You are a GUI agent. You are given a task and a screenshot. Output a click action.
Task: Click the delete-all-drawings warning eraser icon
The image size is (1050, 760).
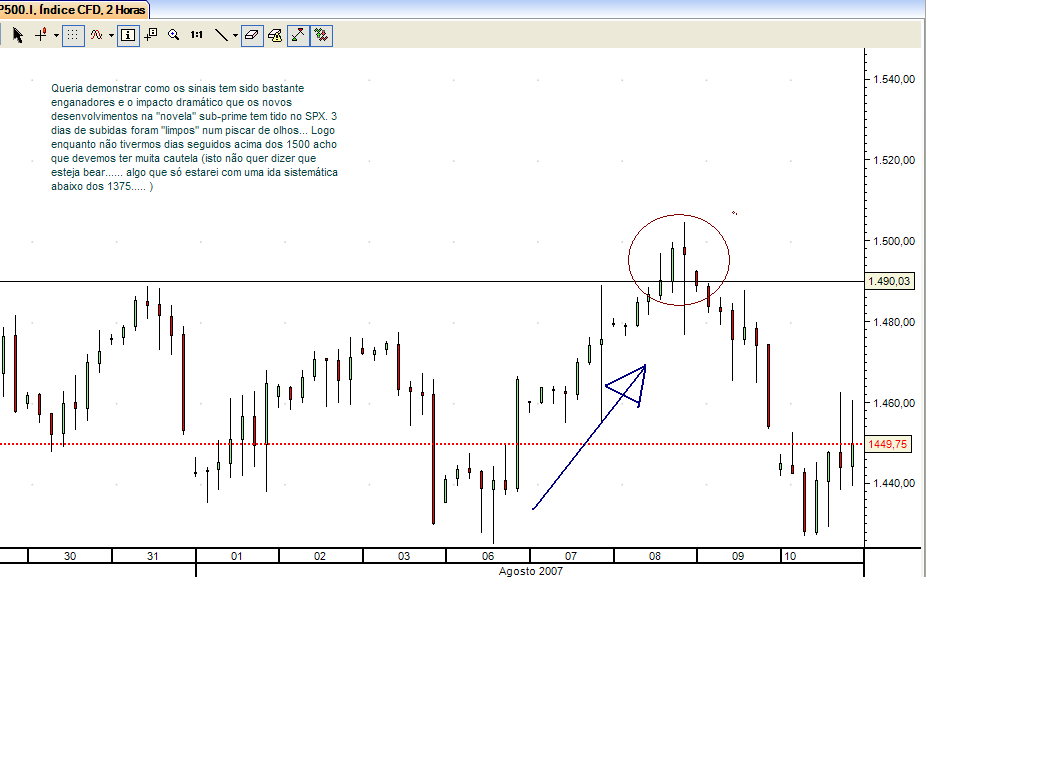coord(276,33)
